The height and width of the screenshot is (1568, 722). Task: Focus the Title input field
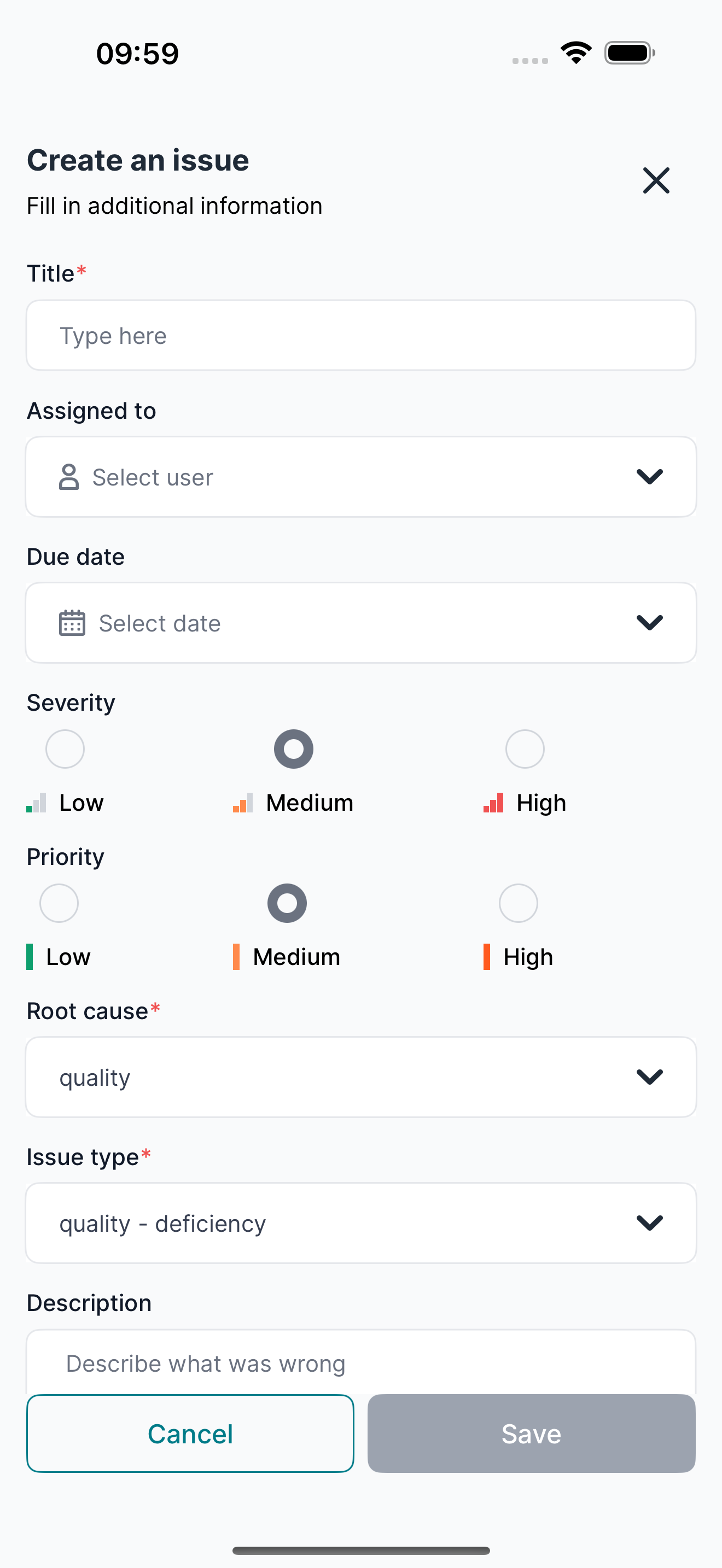click(361, 335)
